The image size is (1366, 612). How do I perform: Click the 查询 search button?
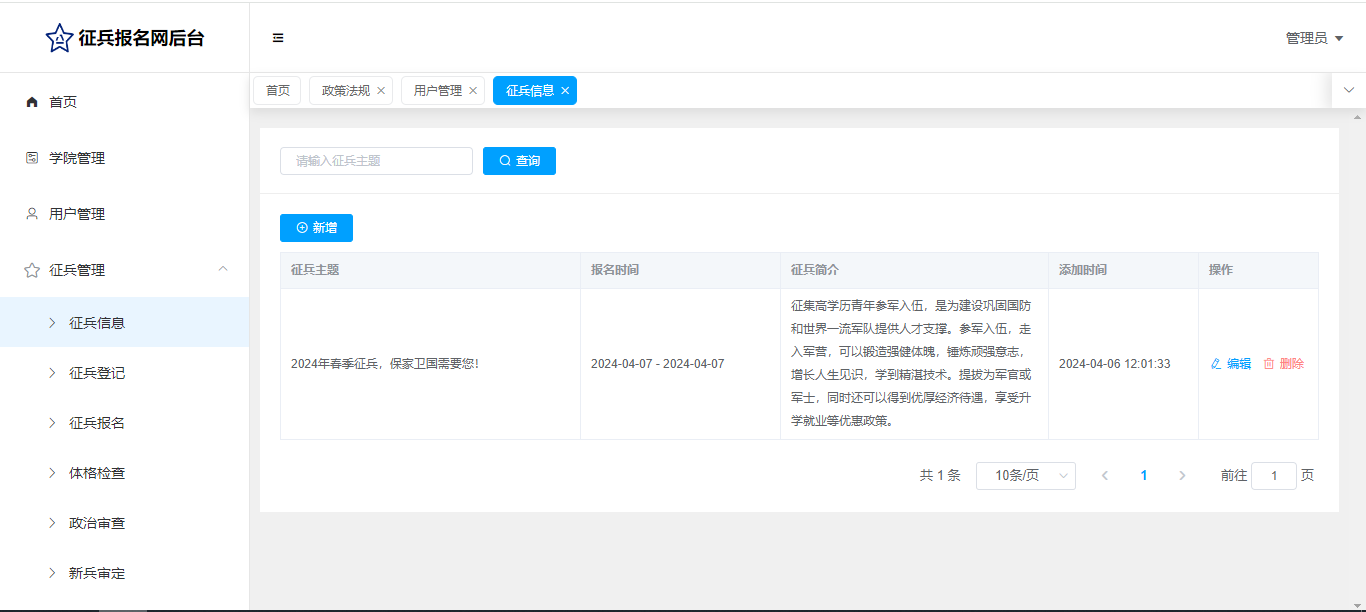pos(519,161)
